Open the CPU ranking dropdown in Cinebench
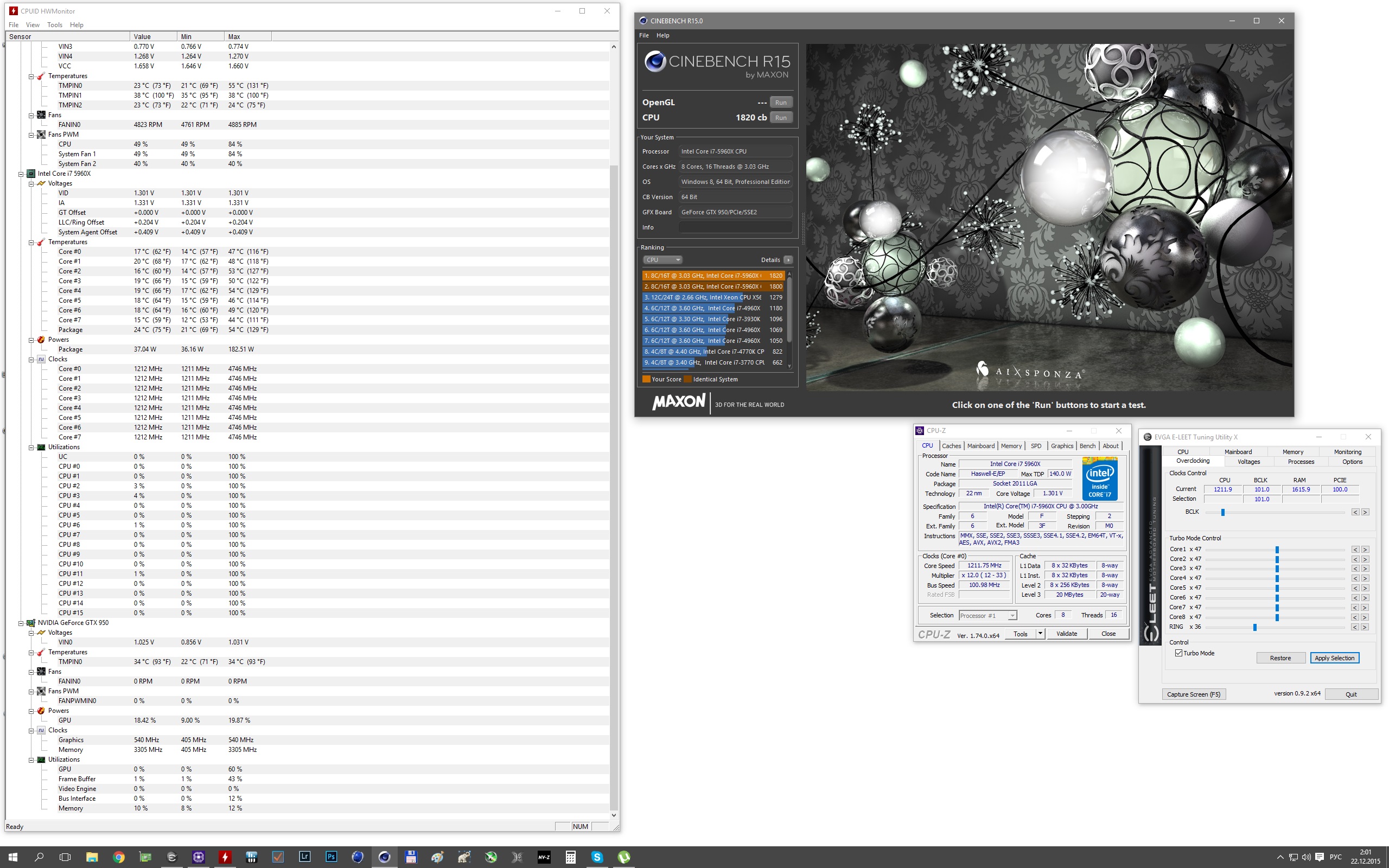The image size is (1389, 868). point(662,259)
